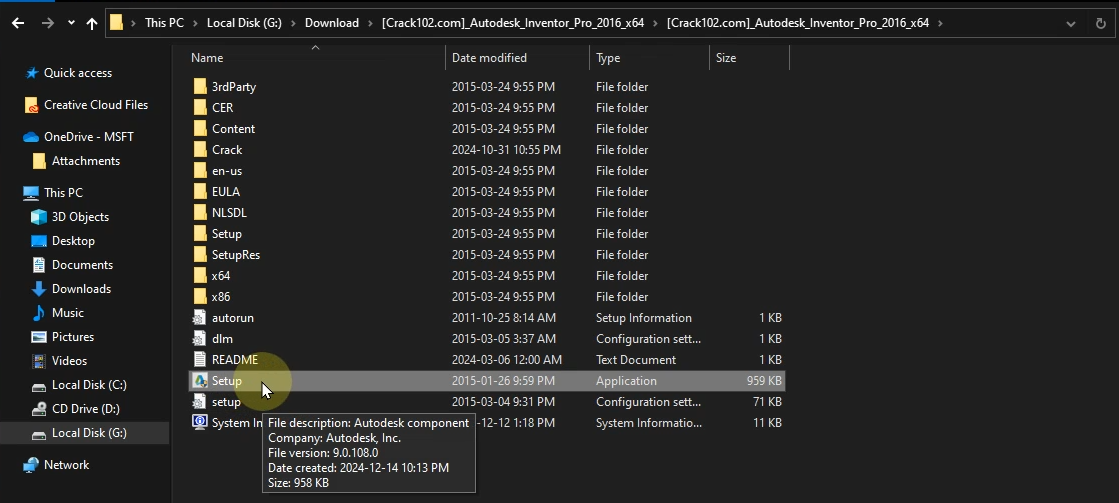This screenshot has width=1119, height=503.
Task: Click the Up one level arrow
Action: [x=92, y=22]
